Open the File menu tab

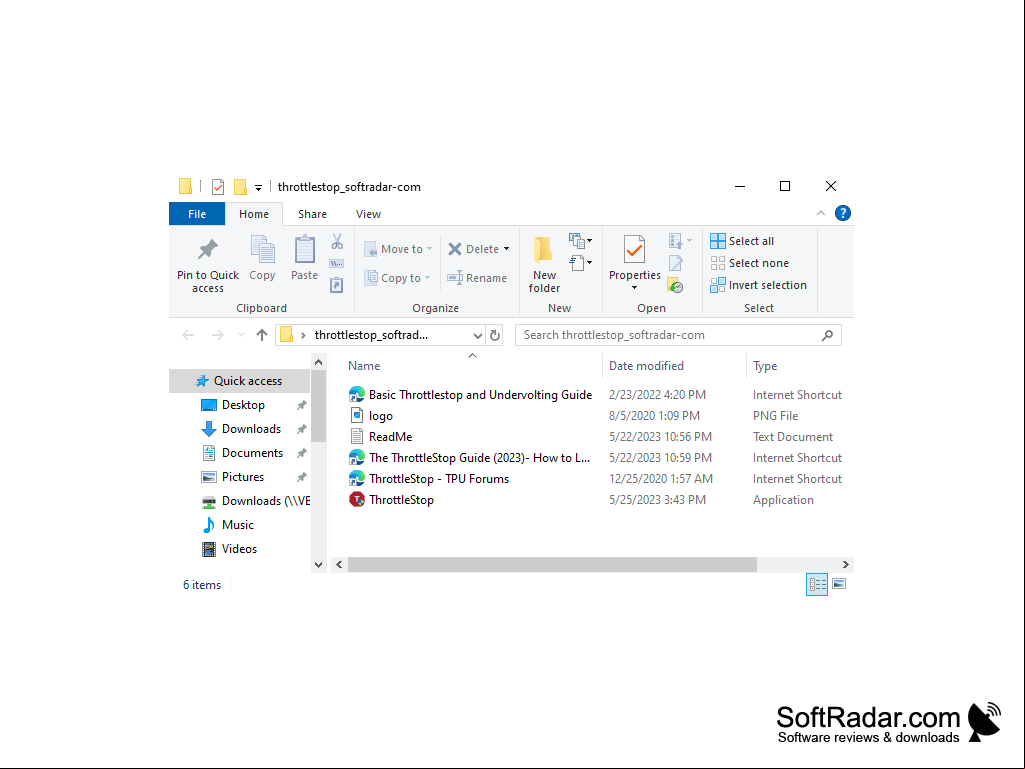coord(197,214)
